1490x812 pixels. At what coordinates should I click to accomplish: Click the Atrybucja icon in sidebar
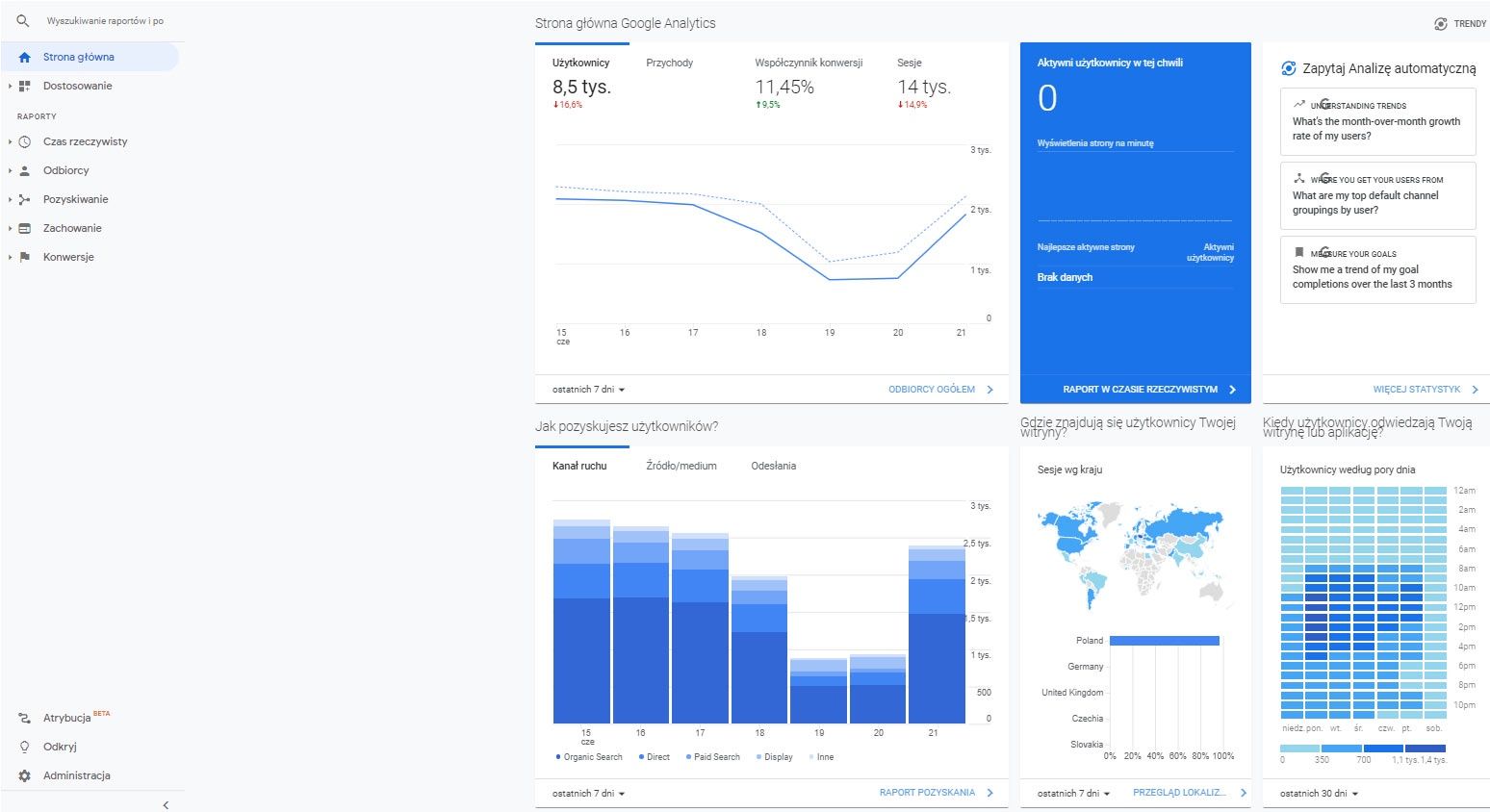pos(25,718)
